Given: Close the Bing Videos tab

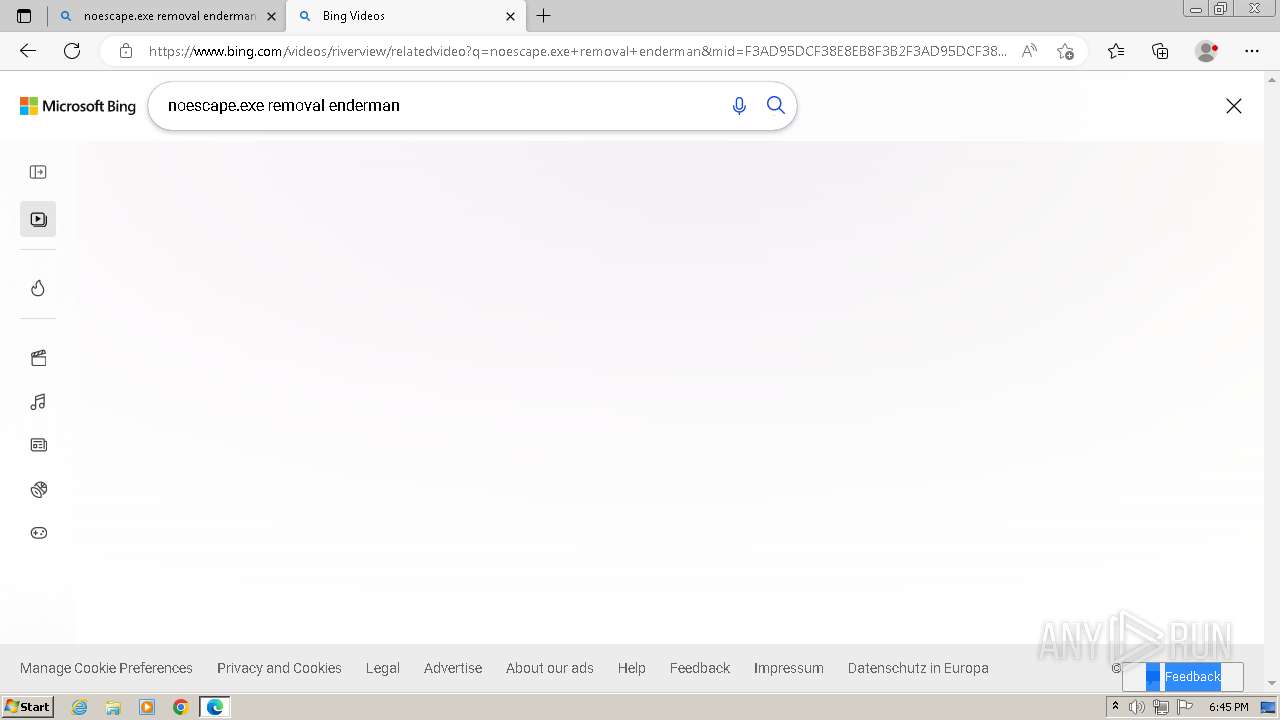Looking at the screenshot, I should point(510,16).
